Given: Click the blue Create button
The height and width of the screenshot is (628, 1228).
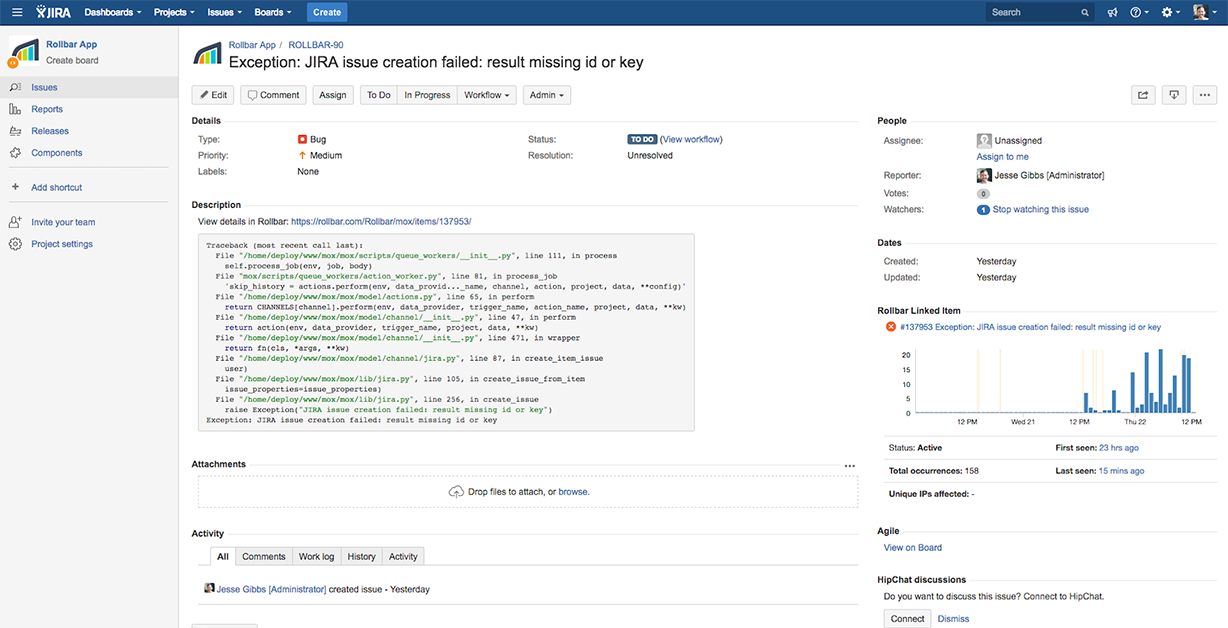Looking at the screenshot, I should point(326,12).
